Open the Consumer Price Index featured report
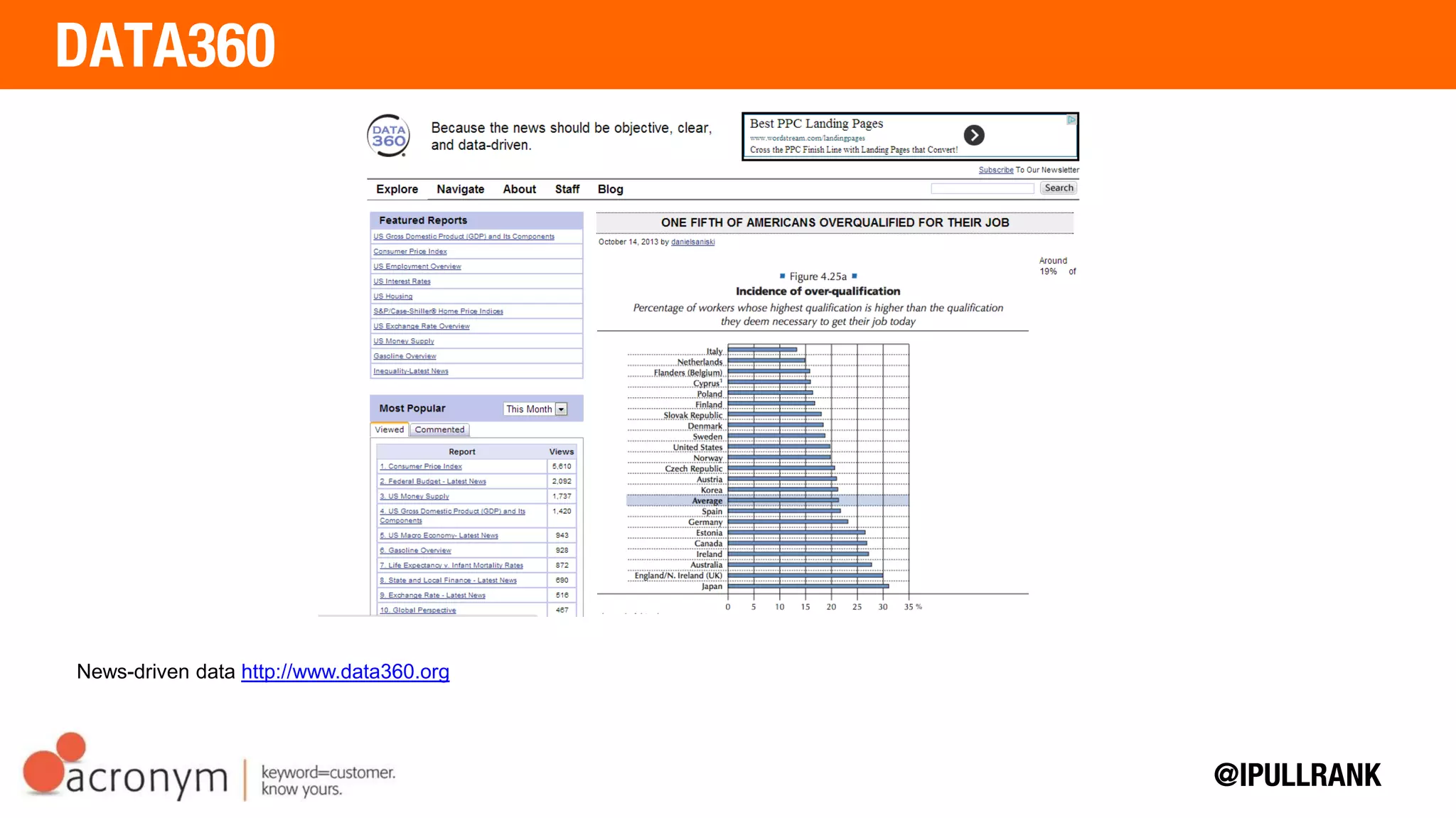Image resolution: width=1456 pixels, height=818 pixels. 410,252
